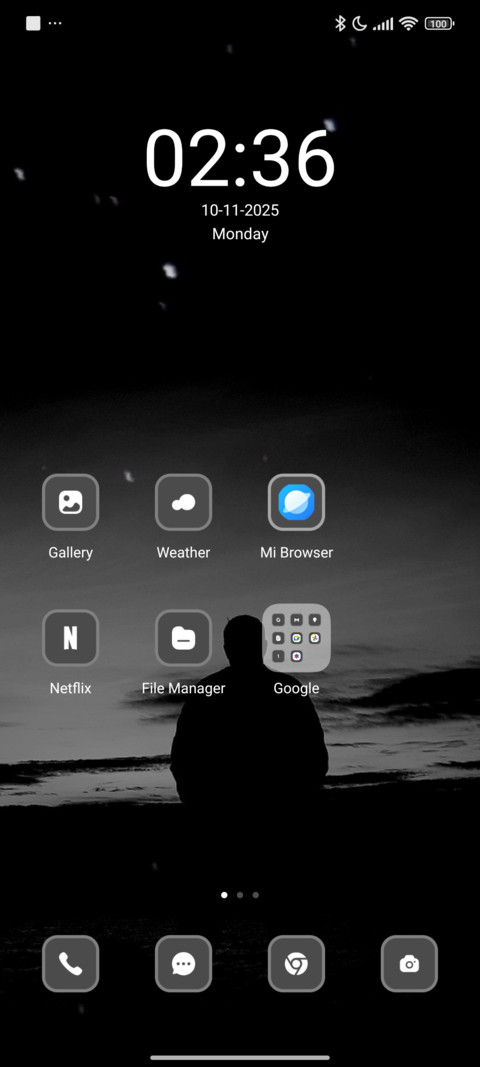Tap the three-dot notification overflow icon
480x1067 pixels.
point(55,24)
